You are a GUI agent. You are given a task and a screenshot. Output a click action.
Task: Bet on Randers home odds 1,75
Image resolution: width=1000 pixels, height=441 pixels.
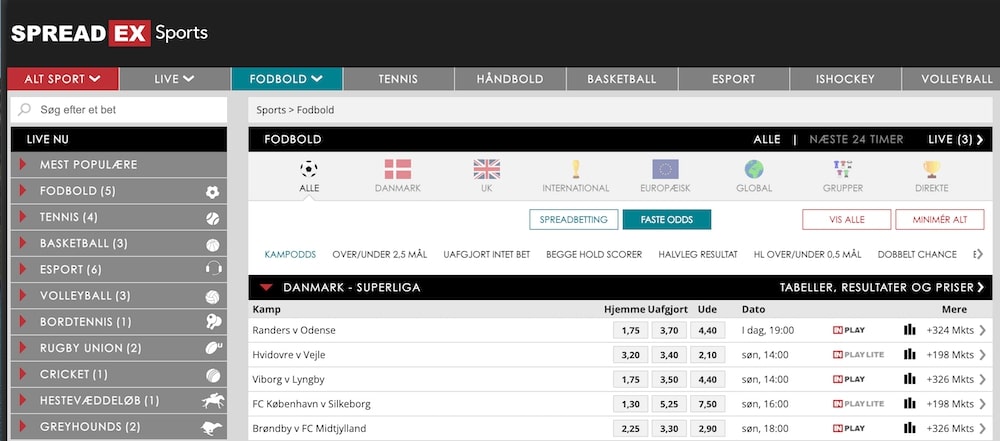coord(630,331)
